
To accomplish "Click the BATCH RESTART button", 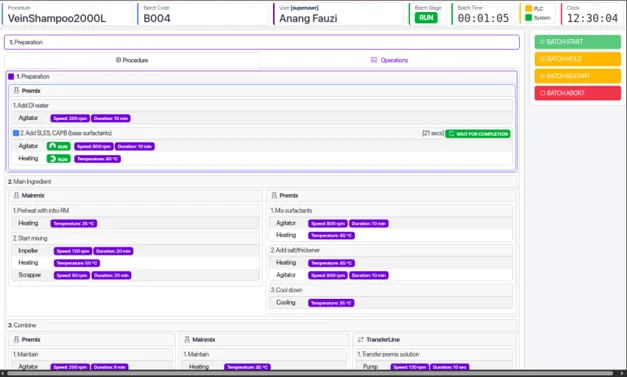I will [x=578, y=76].
